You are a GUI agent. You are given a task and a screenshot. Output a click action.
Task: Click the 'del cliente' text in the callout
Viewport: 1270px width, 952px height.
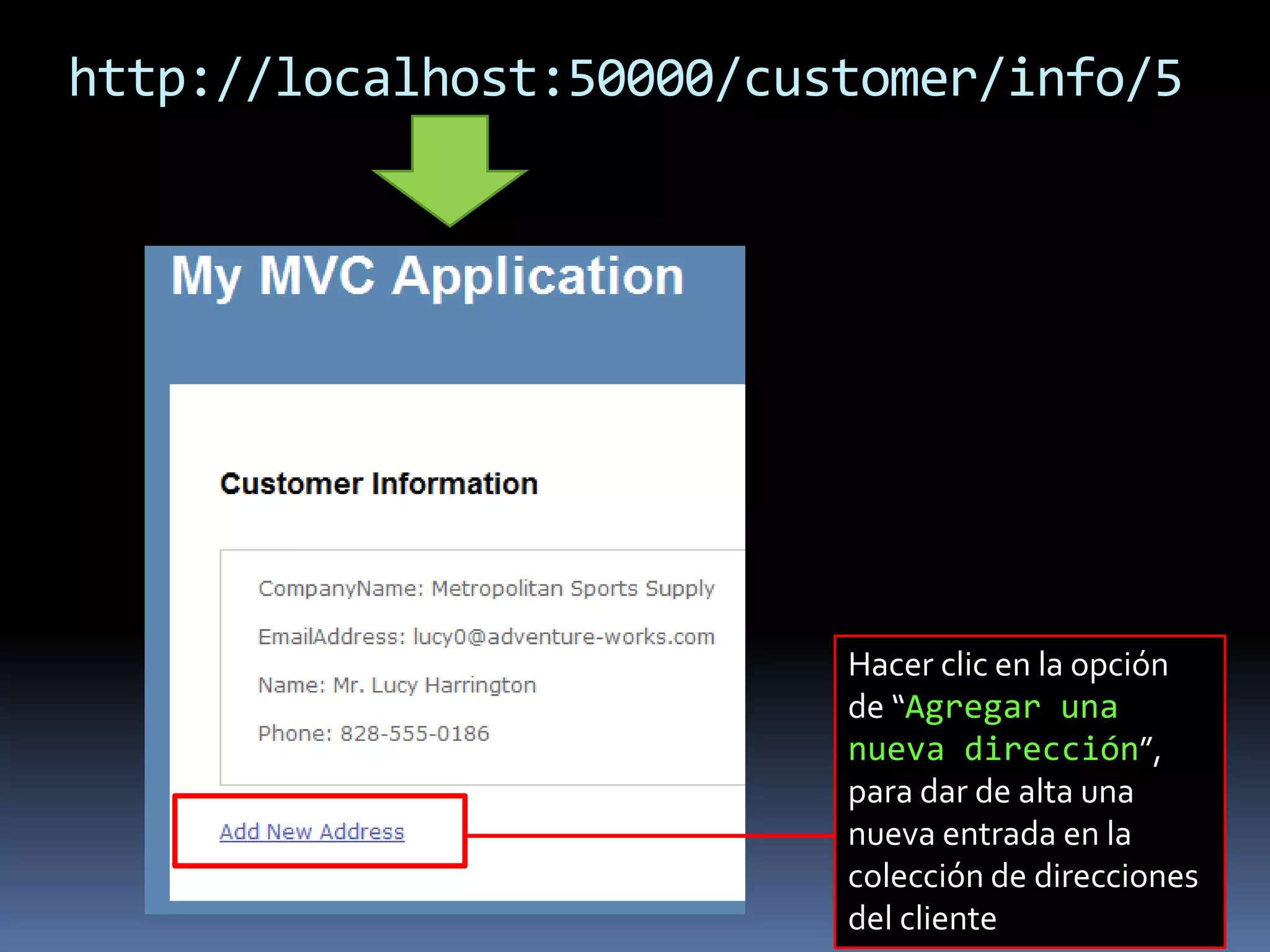[x=922, y=919]
